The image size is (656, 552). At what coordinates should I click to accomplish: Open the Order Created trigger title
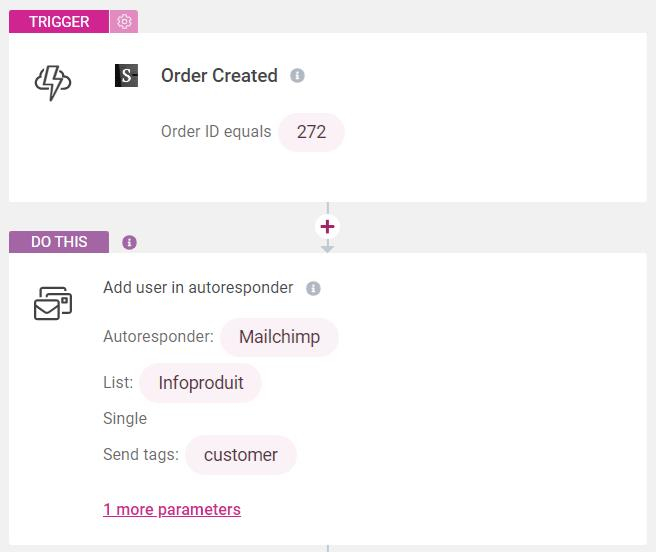point(219,76)
